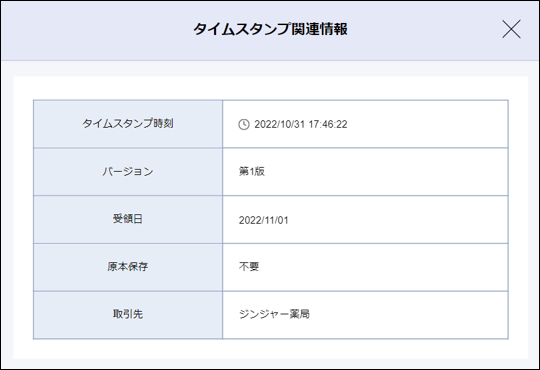
Task: Click the clock icon beside the timestamp
Action: point(244,124)
